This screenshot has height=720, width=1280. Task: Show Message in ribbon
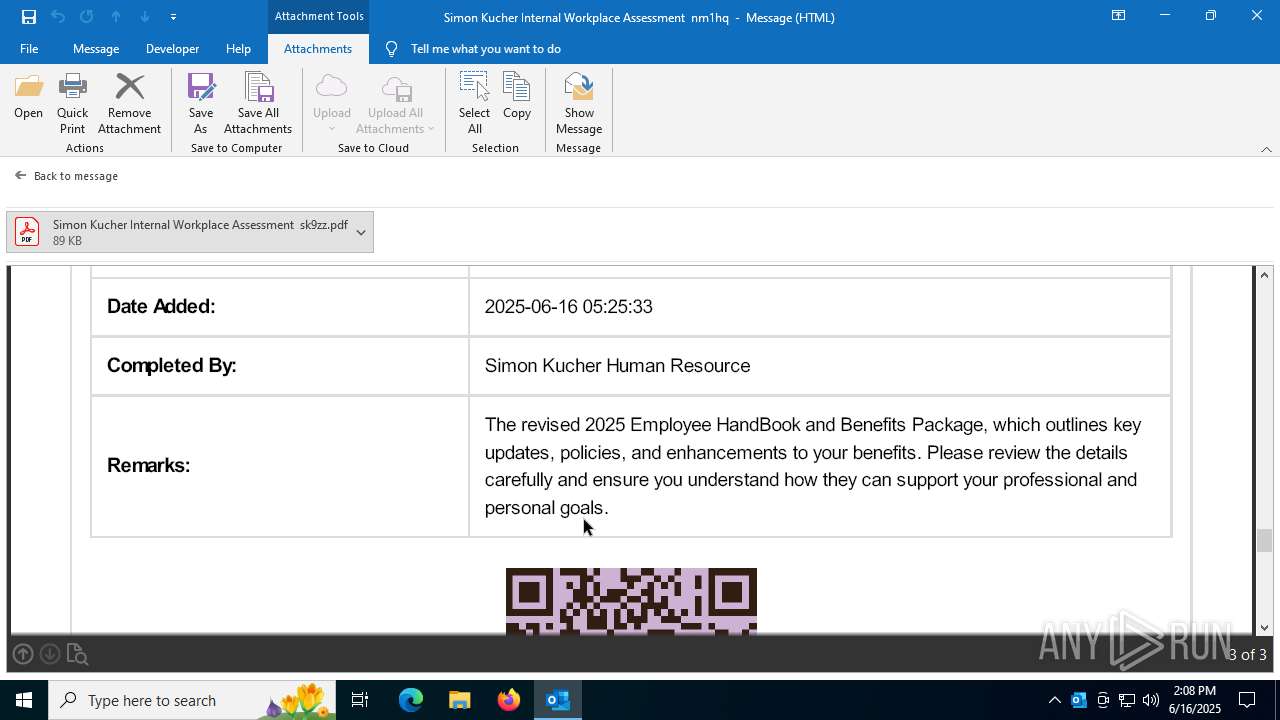tap(579, 103)
